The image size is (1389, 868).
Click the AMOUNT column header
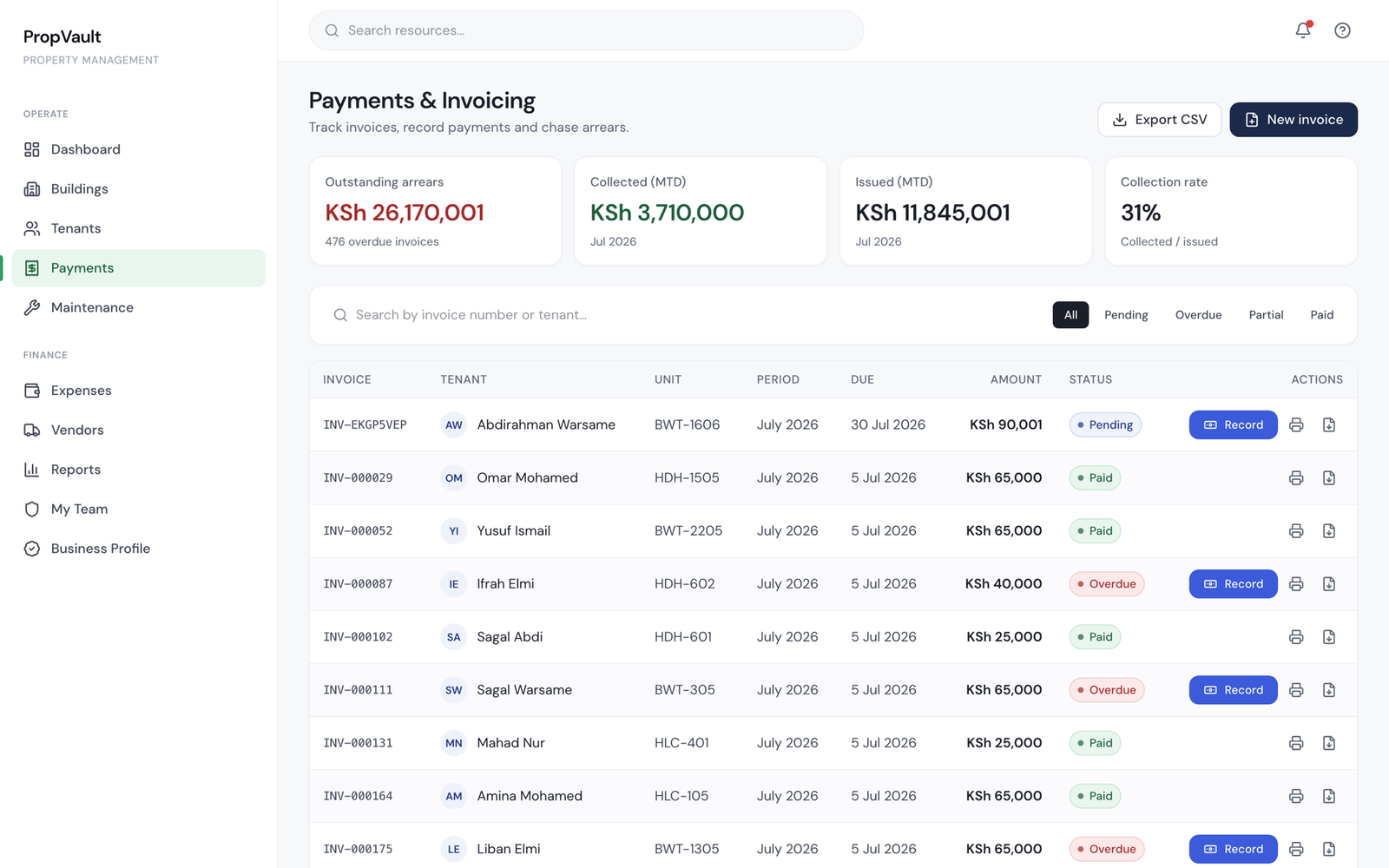(x=1016, y=379)
